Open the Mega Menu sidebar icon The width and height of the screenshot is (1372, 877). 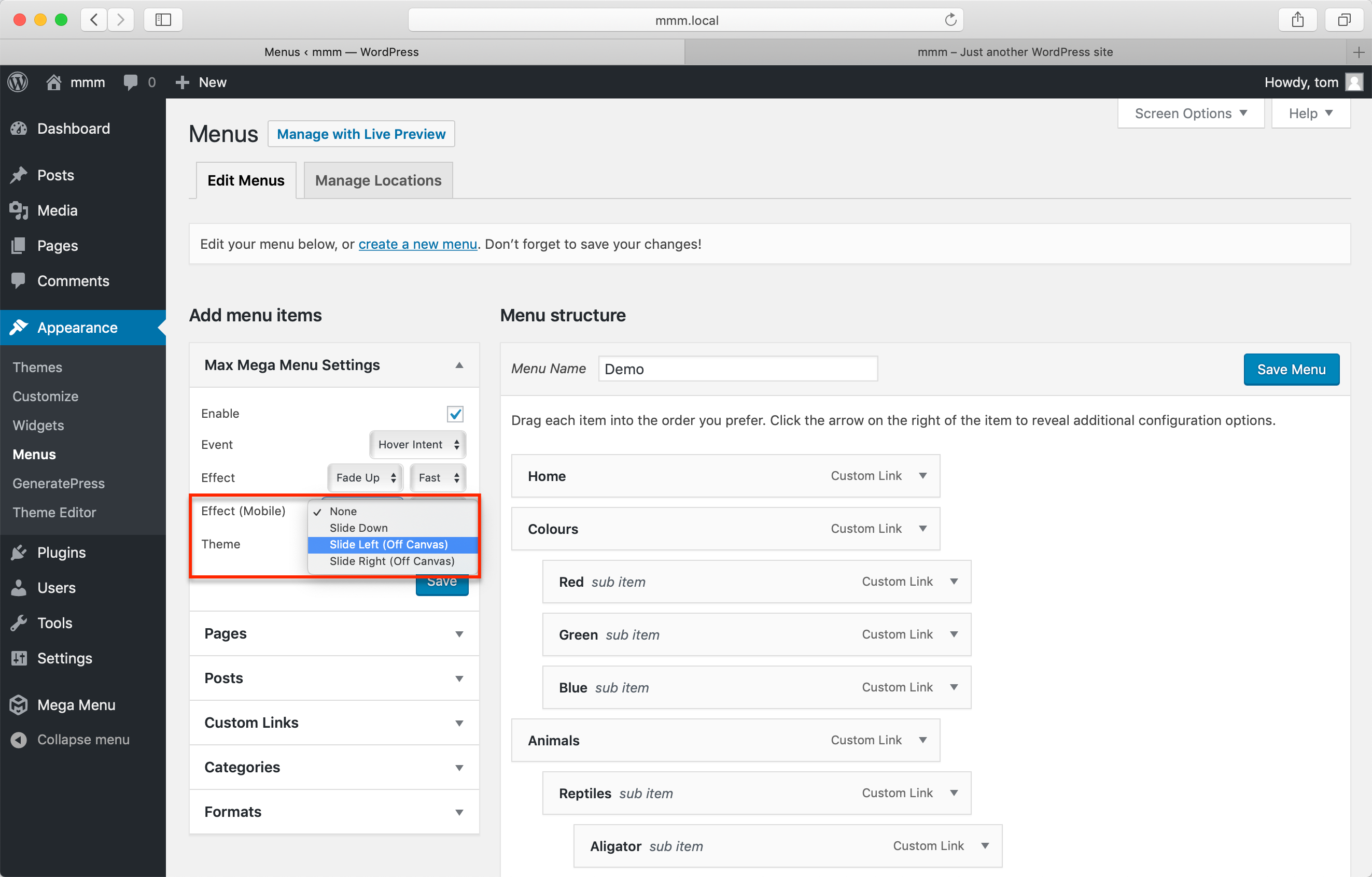click(19, 705)
